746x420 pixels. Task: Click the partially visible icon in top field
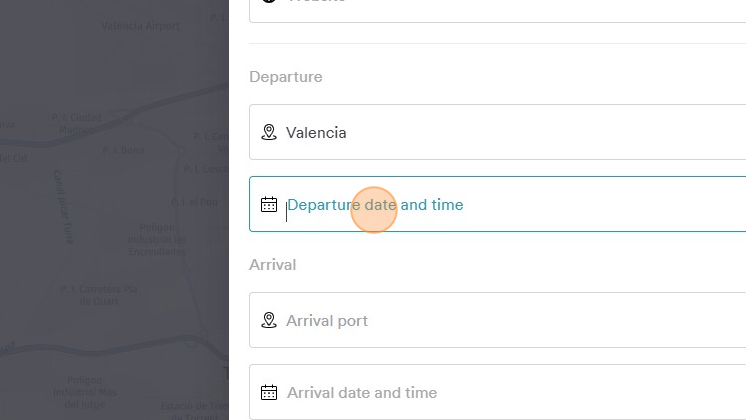coord(268,3)
